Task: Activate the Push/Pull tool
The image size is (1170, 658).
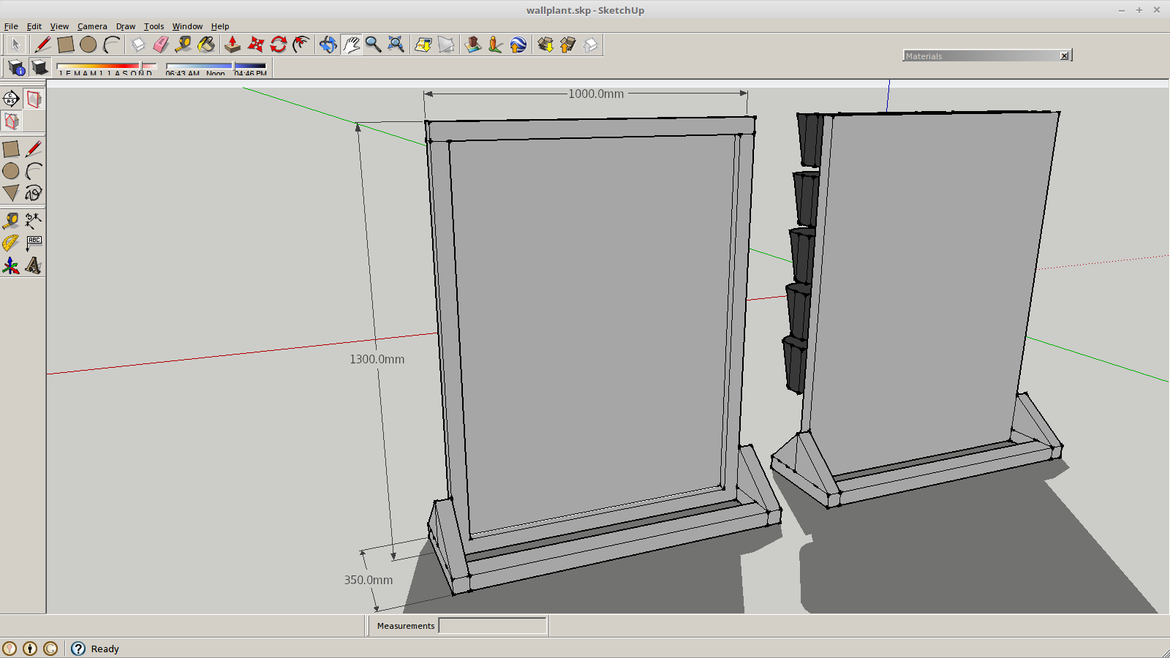Action: 232,44
